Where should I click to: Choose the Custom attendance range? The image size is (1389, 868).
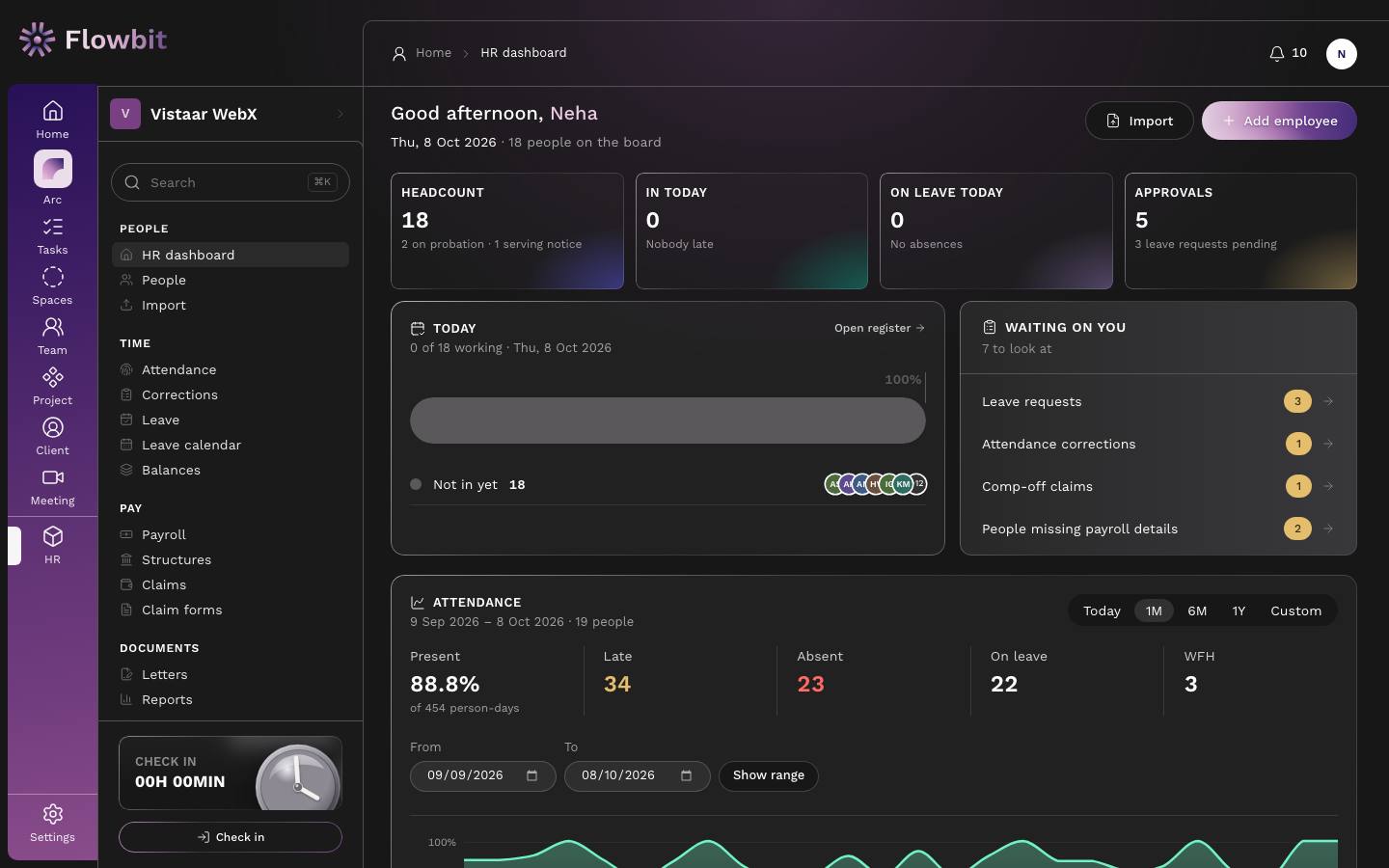pos(1295,610)
